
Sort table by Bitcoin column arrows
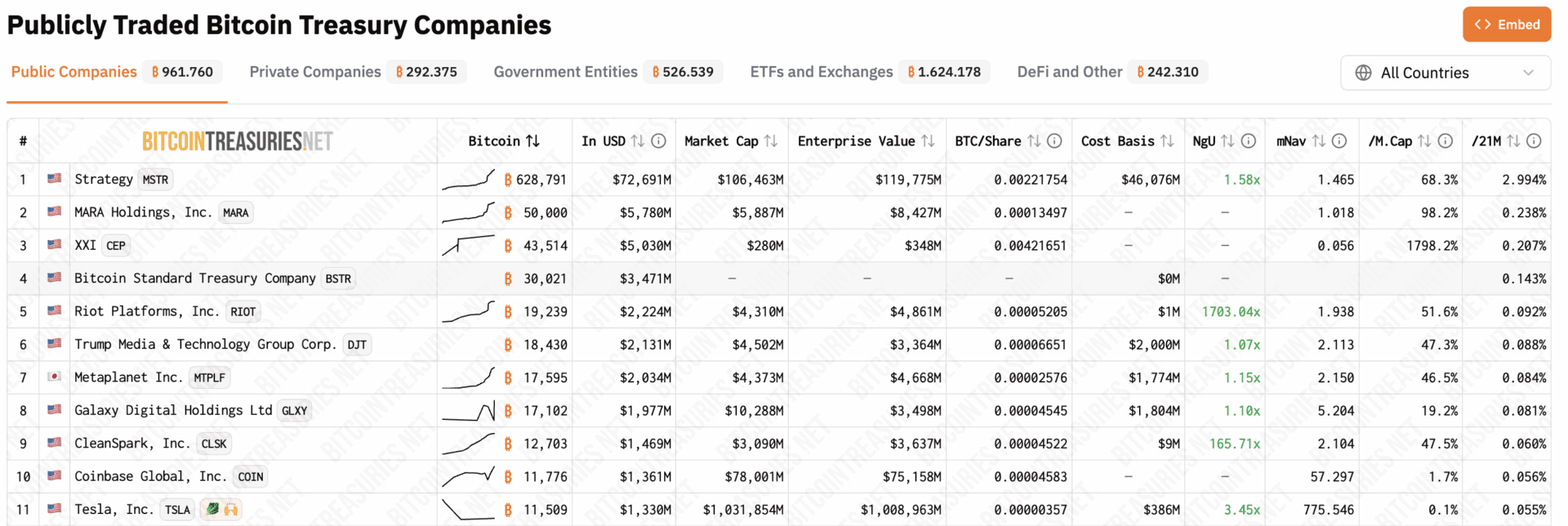coord(532,141)
